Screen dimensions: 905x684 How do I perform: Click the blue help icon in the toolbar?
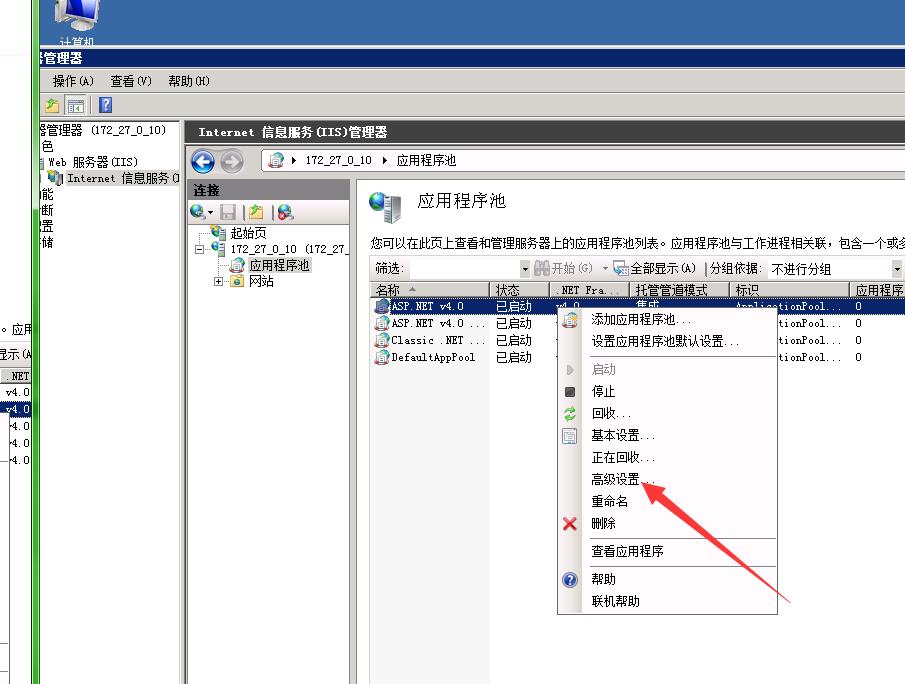[x=105, y=105]
